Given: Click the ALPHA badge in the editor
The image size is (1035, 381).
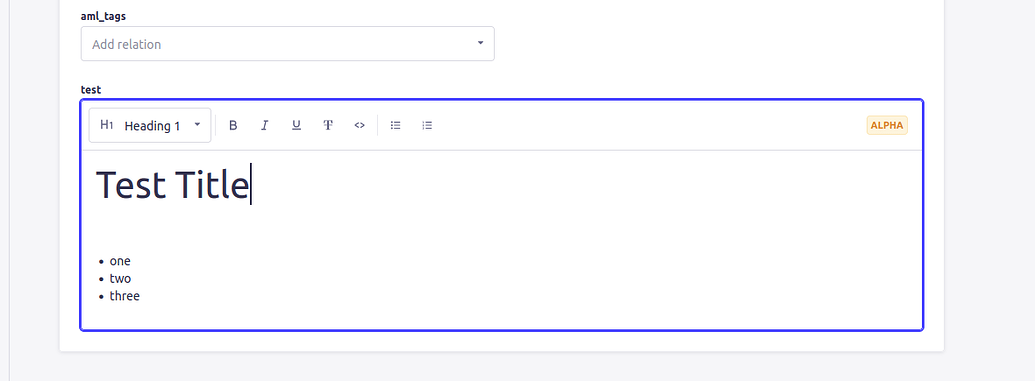Looking at the screenshot, I should coord(887,125).
